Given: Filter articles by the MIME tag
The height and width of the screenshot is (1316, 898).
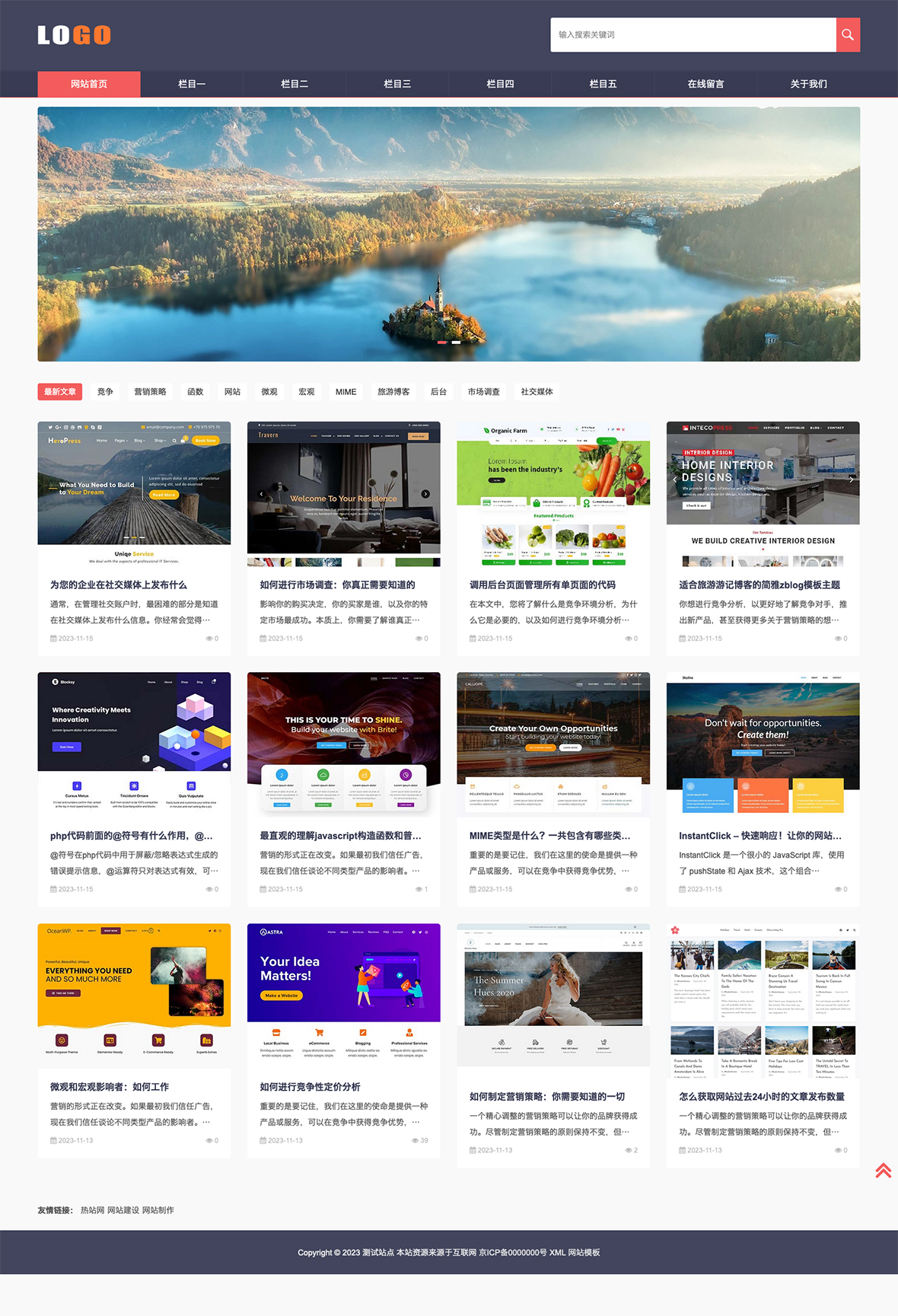Looking at the screenshot, I should [346, 392].
